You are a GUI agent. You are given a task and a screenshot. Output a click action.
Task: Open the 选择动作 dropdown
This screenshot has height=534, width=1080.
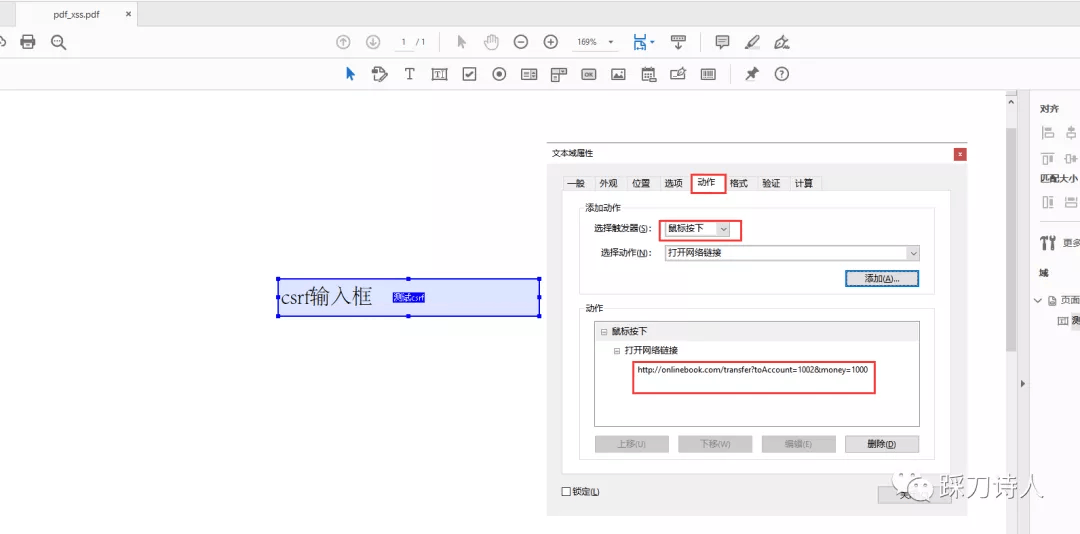point(792,253)
